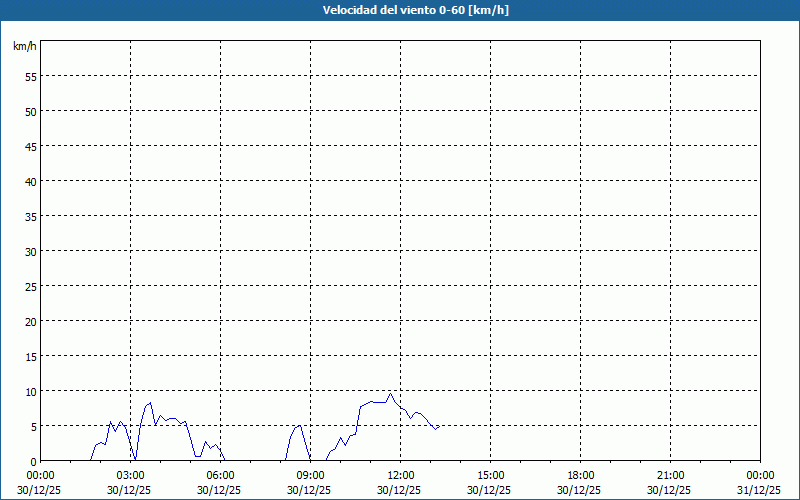The image size is (800, 500).
Task: Select the 18:00 time axis label
Action: pos(580,475)
